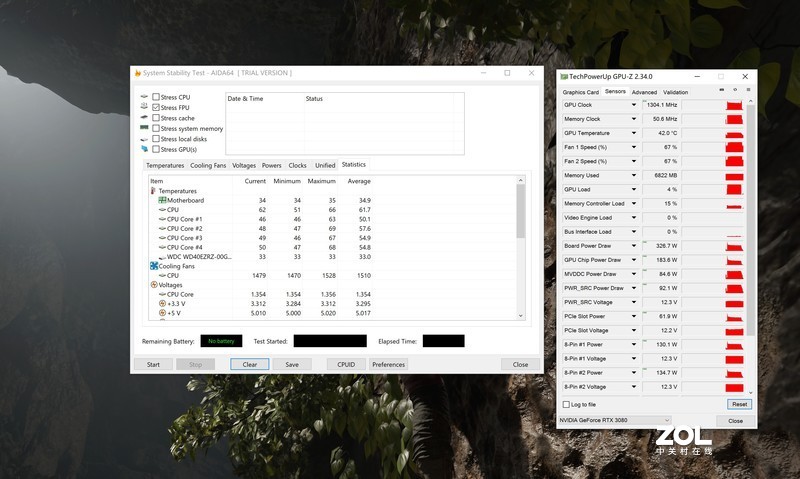800x479 pixels.
Task: Enable the Log to file checkbox
Action: point(567,404)
